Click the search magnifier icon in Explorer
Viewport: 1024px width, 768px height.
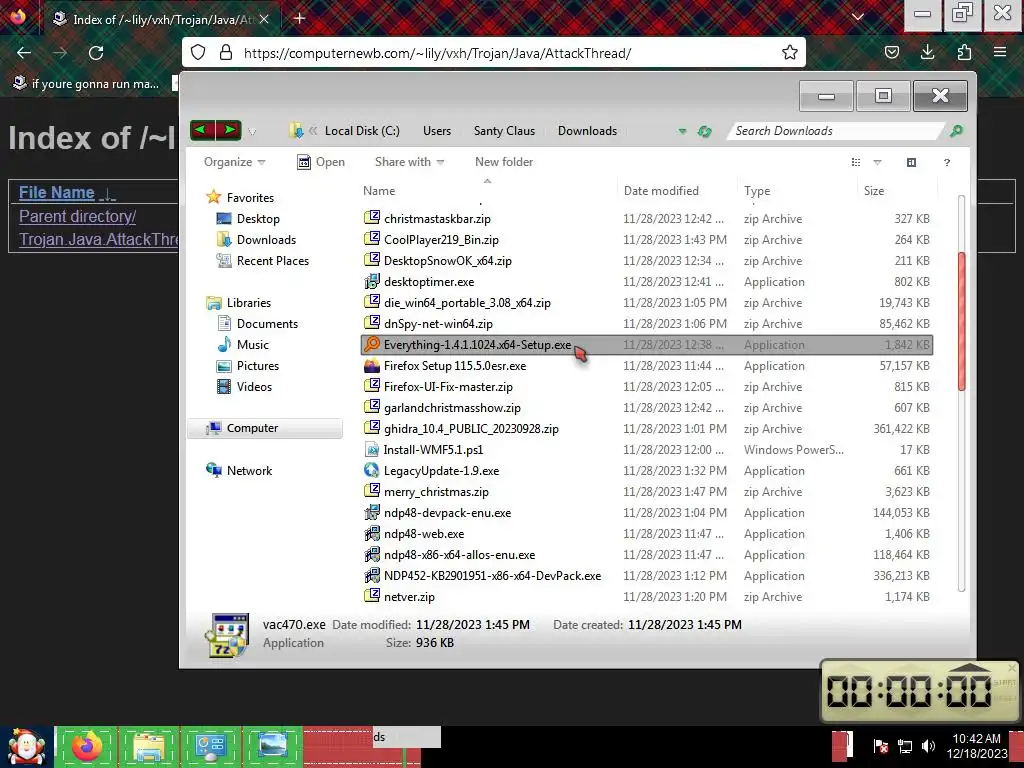(x=956, y=131)
